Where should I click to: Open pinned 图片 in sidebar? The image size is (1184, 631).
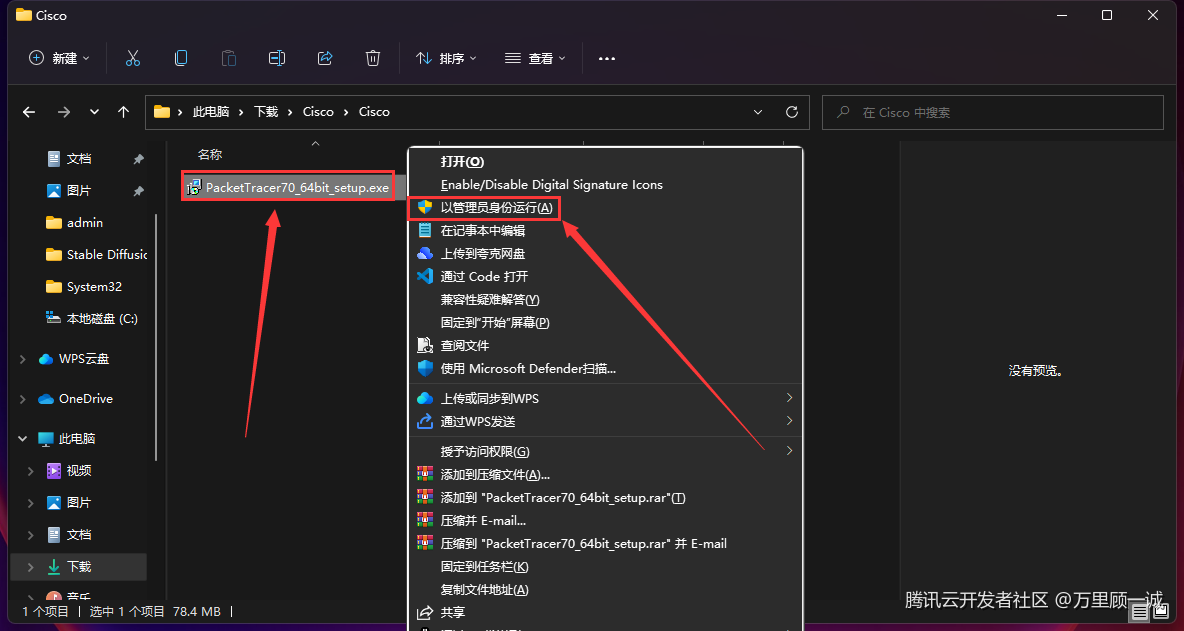tap(79, 191)
